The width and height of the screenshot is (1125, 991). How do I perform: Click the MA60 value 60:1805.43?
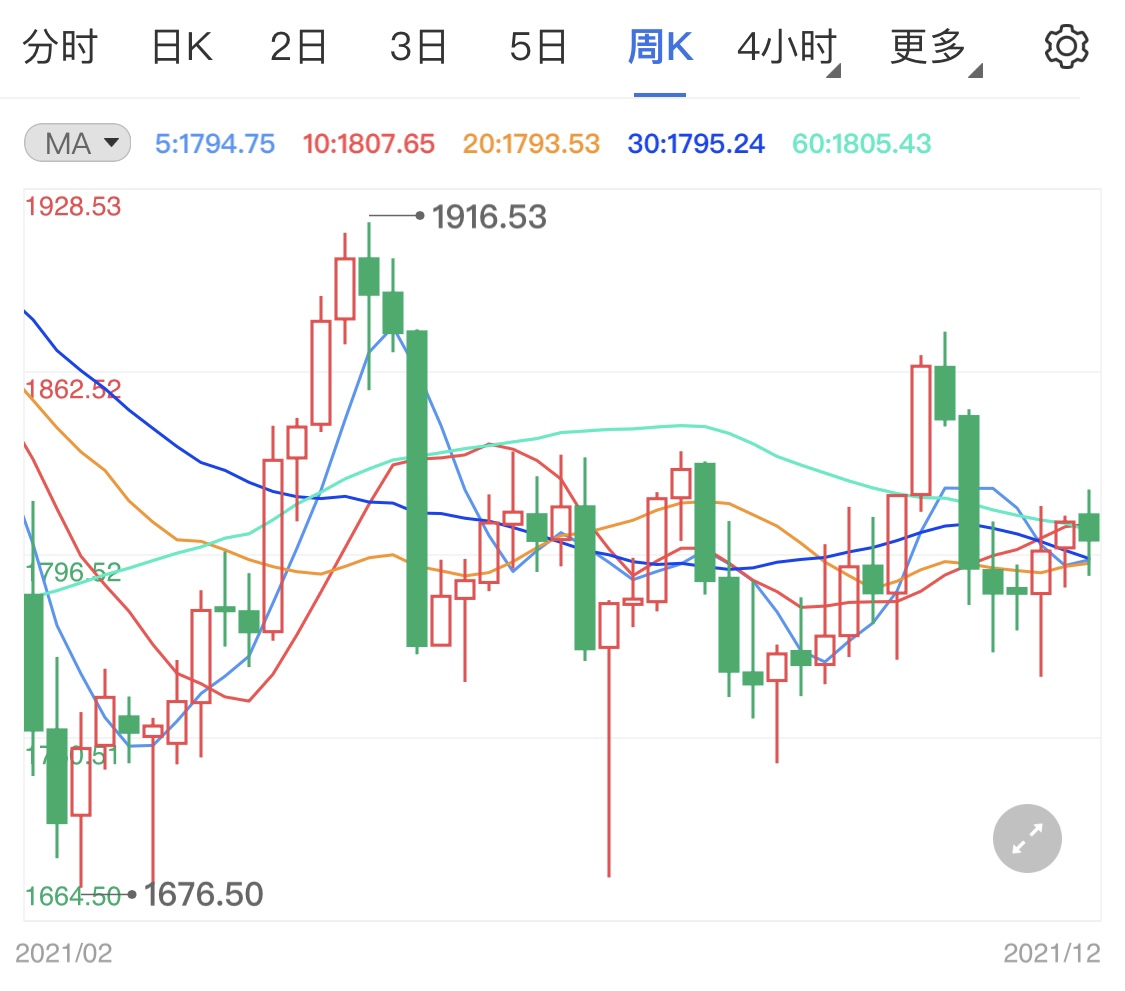click(x=862, y=144)
